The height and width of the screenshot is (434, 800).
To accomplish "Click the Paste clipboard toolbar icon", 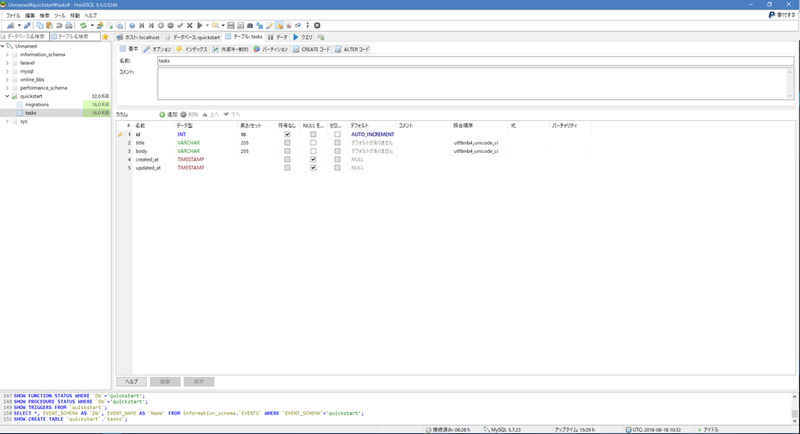I will click(49, 25).
